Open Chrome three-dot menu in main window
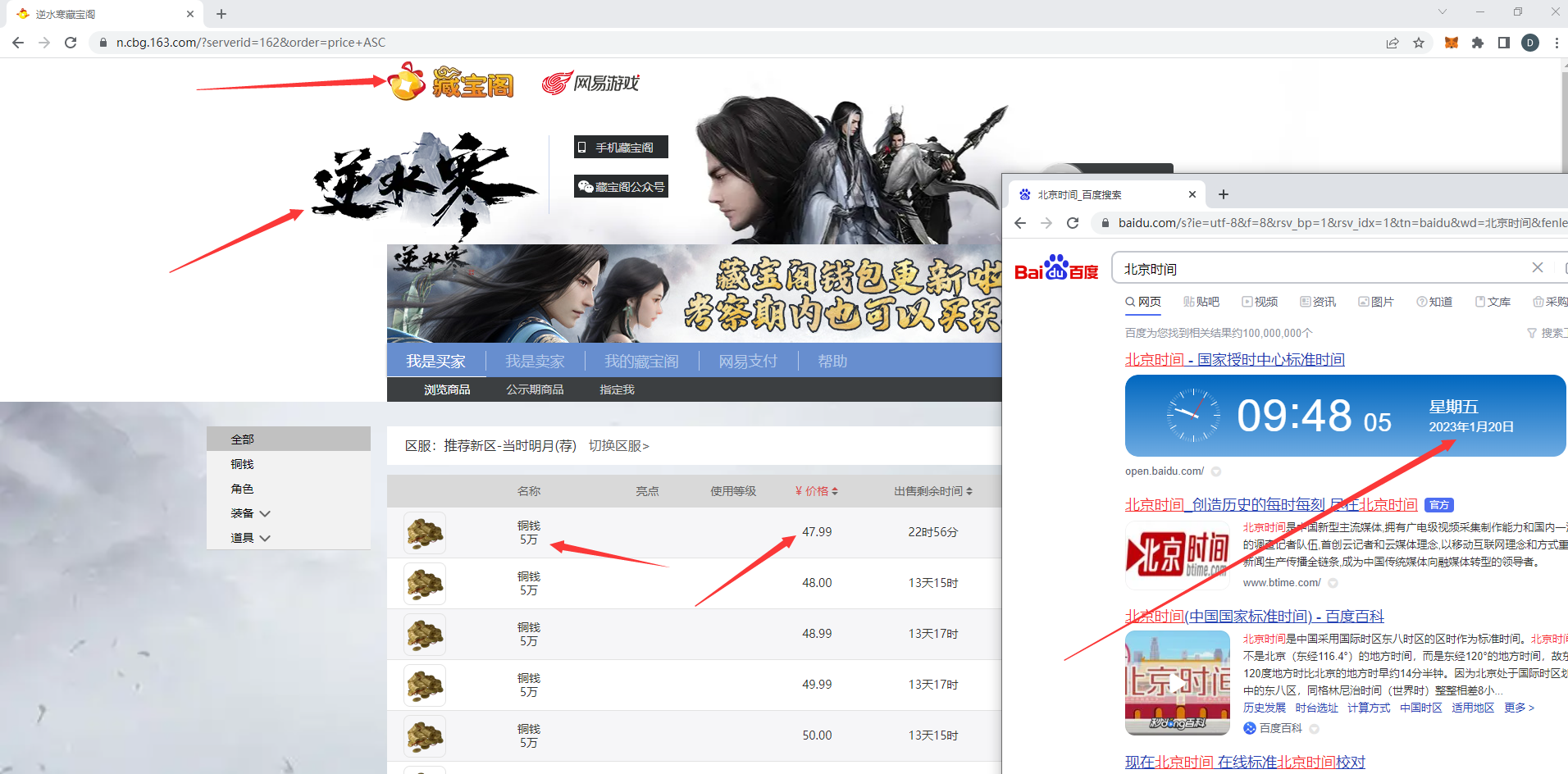This screenshot has height=774, width=1568. pyautogui.click(x=1557, y=43)
